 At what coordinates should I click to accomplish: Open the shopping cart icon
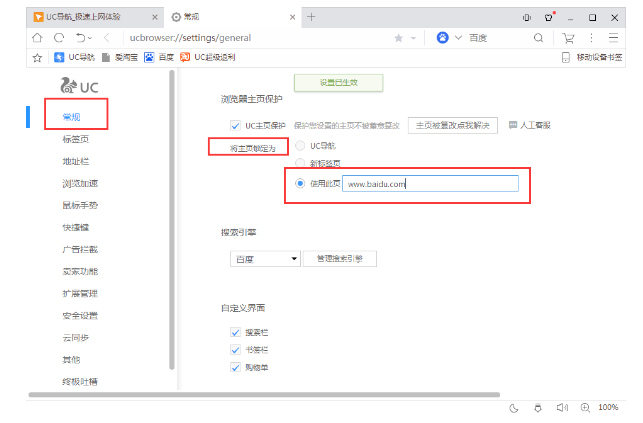568,38
